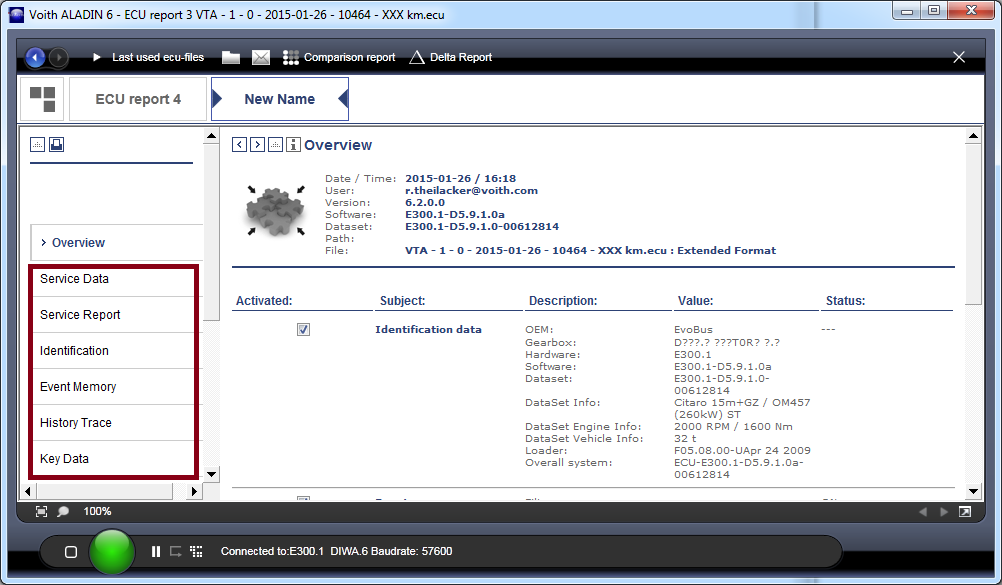This screenshot has width=1002, height=585.
Task: Open the Comparison report
Action: pyautogui.click(x=339, y=57)
